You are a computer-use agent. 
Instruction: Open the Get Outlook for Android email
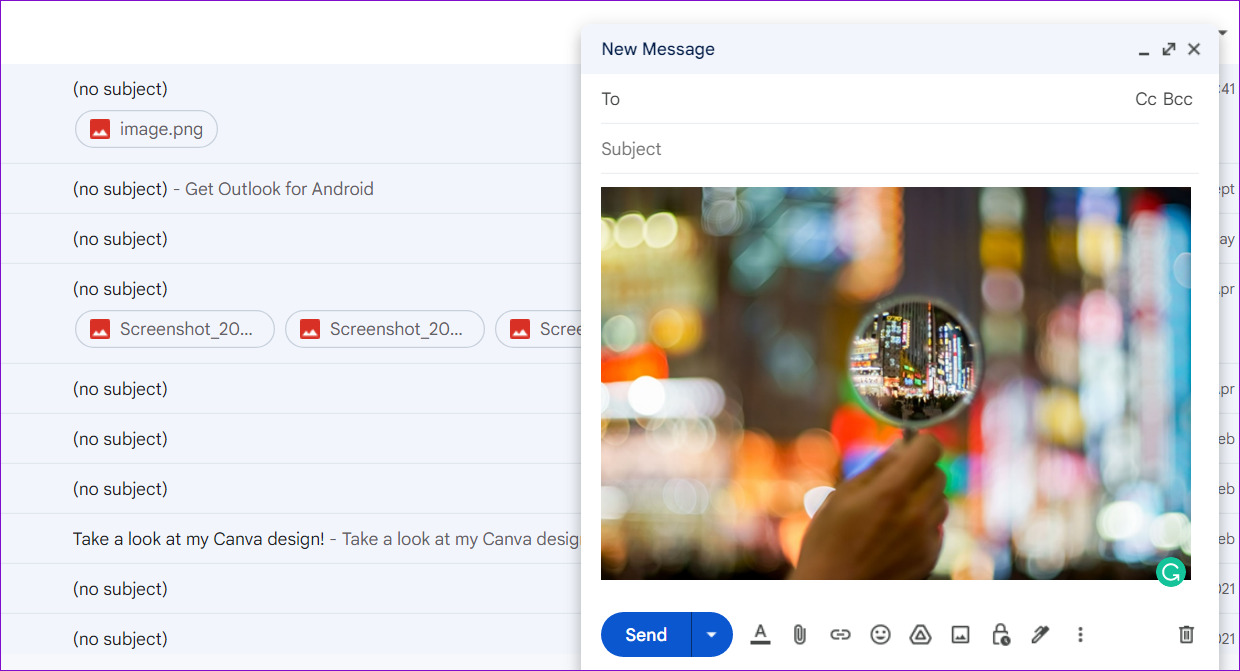coord(290,189)
